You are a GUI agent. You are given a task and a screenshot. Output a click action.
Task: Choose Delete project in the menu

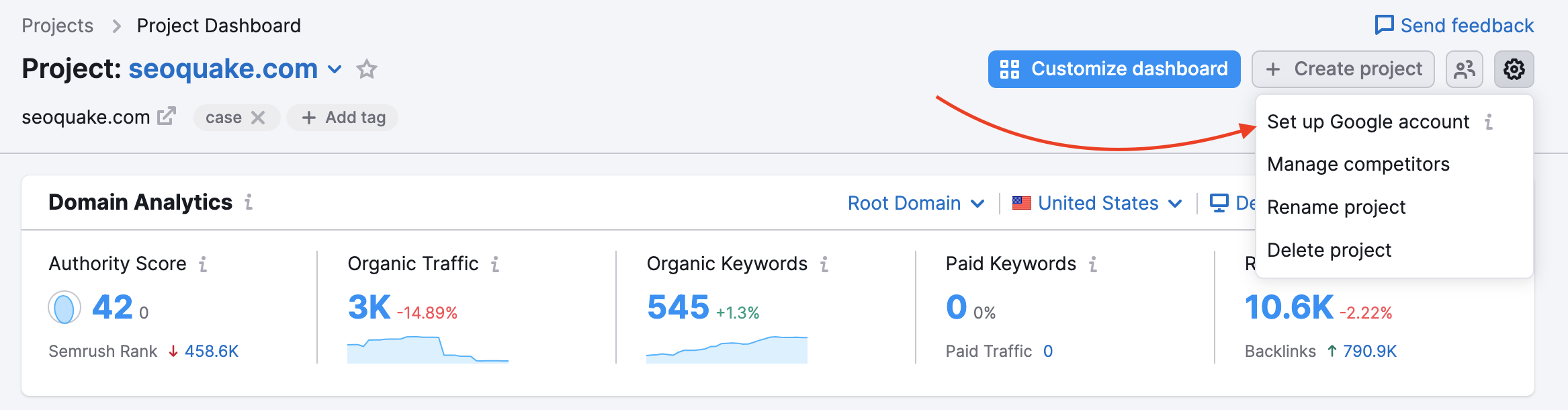point(1395,250)
